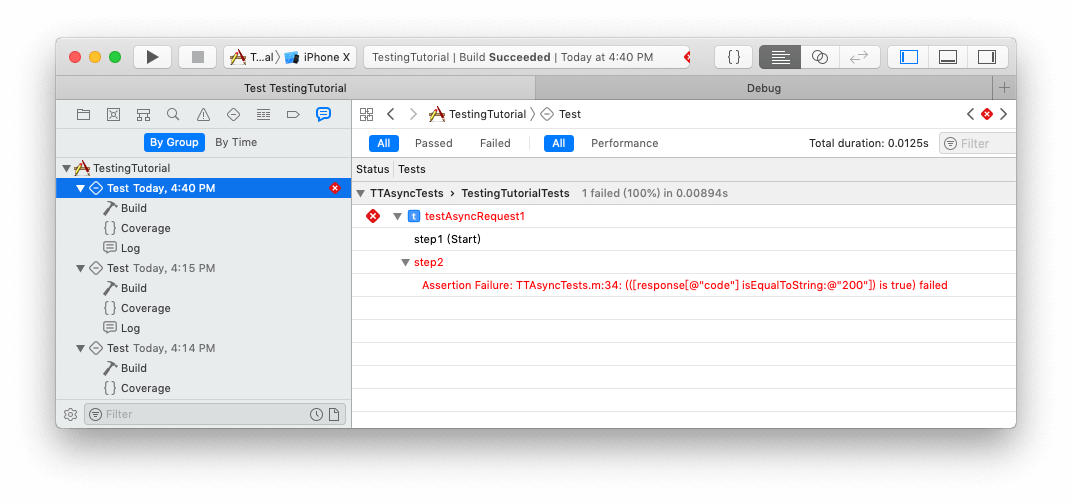
Task: Open Build under 4:40 PM test
Action: click(134, 208)
